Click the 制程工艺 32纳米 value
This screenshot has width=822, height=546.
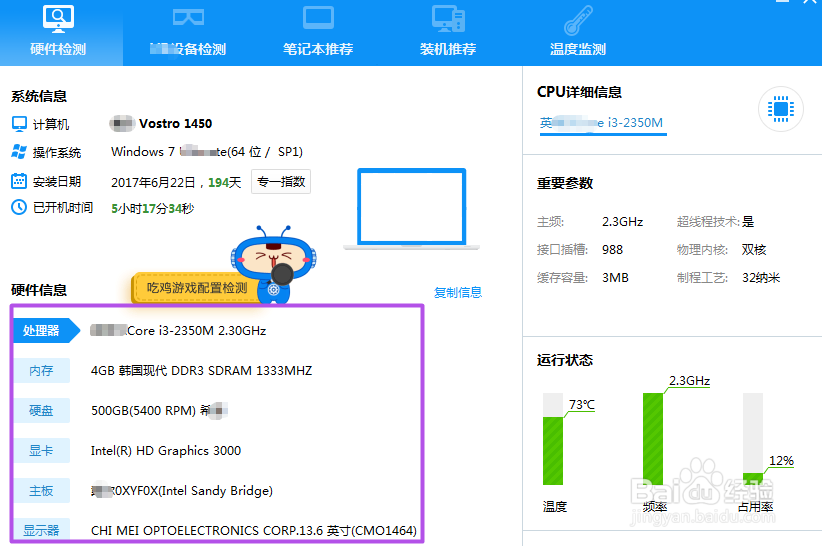coord(761,278)
